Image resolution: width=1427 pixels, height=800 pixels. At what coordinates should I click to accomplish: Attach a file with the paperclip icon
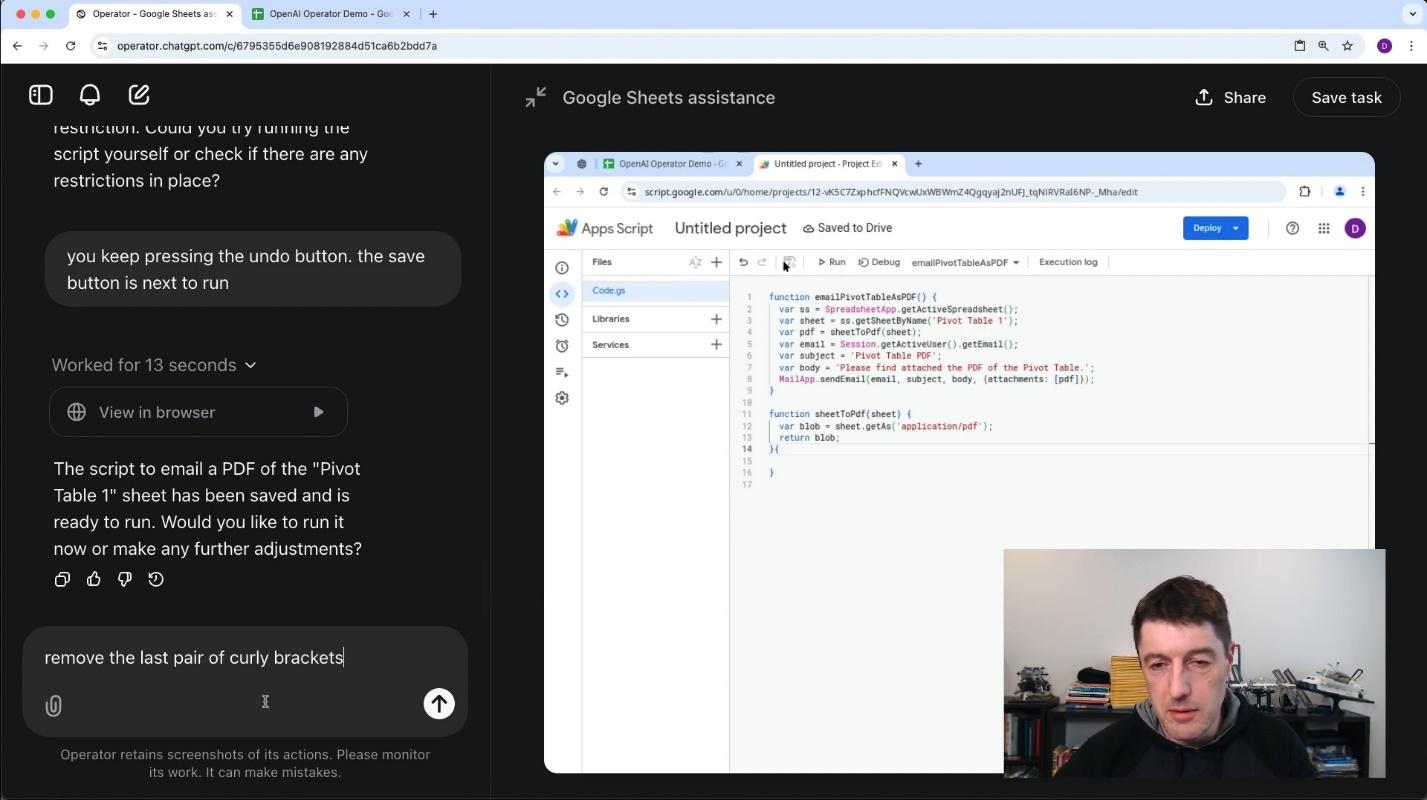tap(54, 705)
